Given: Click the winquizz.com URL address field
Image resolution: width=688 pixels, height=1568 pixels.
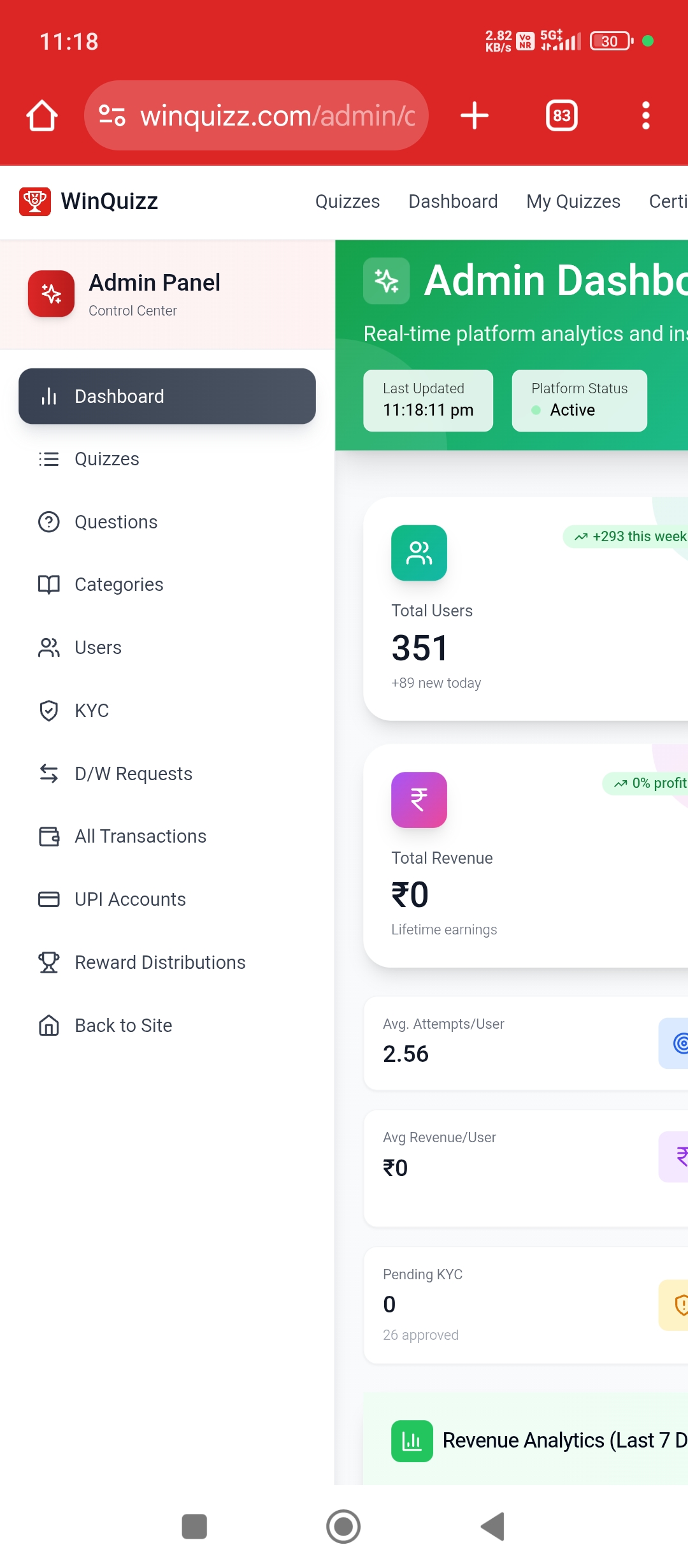Looking at the screenshot, I should click(x=277, y=116).
